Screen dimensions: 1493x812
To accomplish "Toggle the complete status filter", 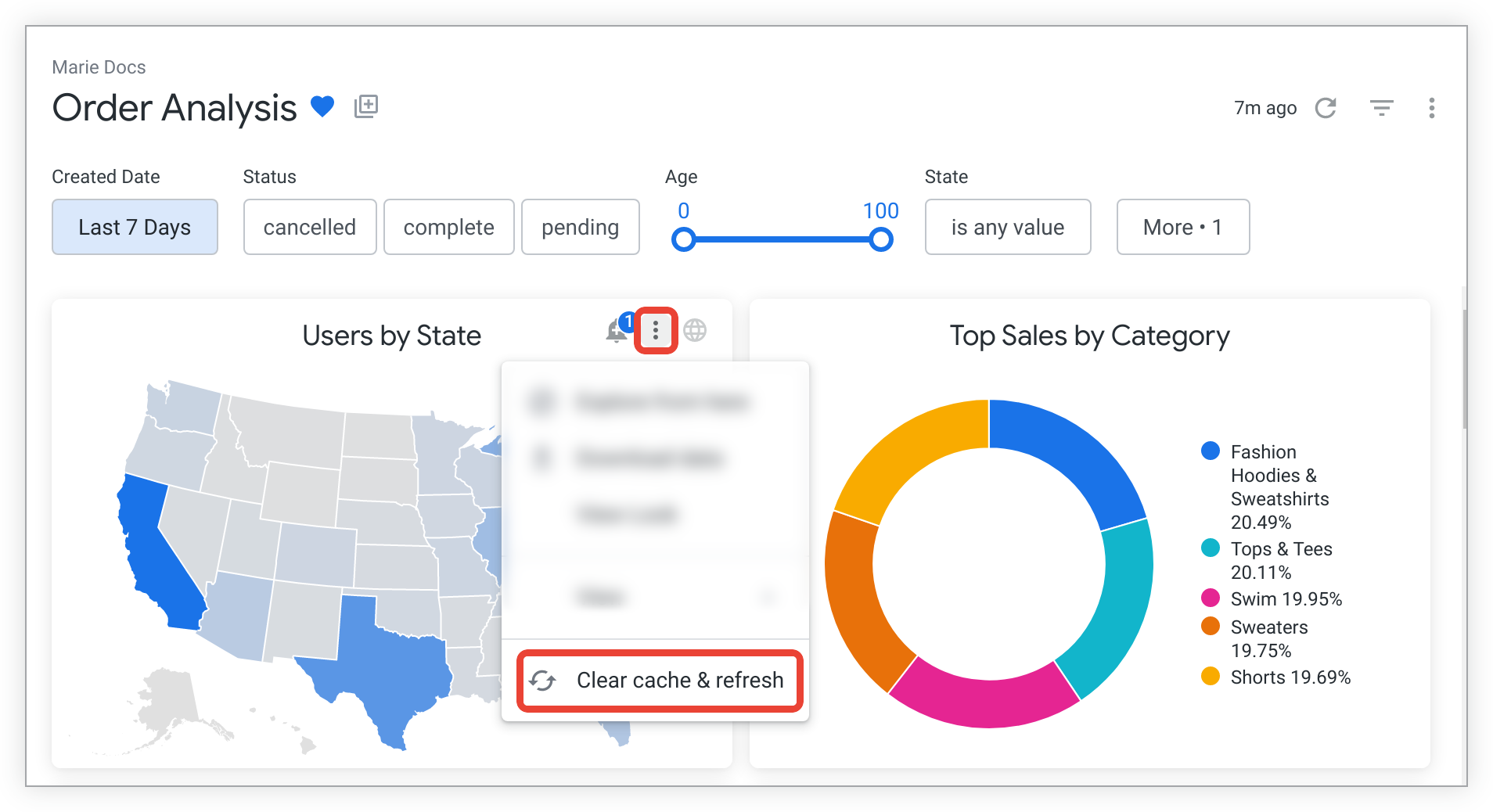I will point(448,227).
